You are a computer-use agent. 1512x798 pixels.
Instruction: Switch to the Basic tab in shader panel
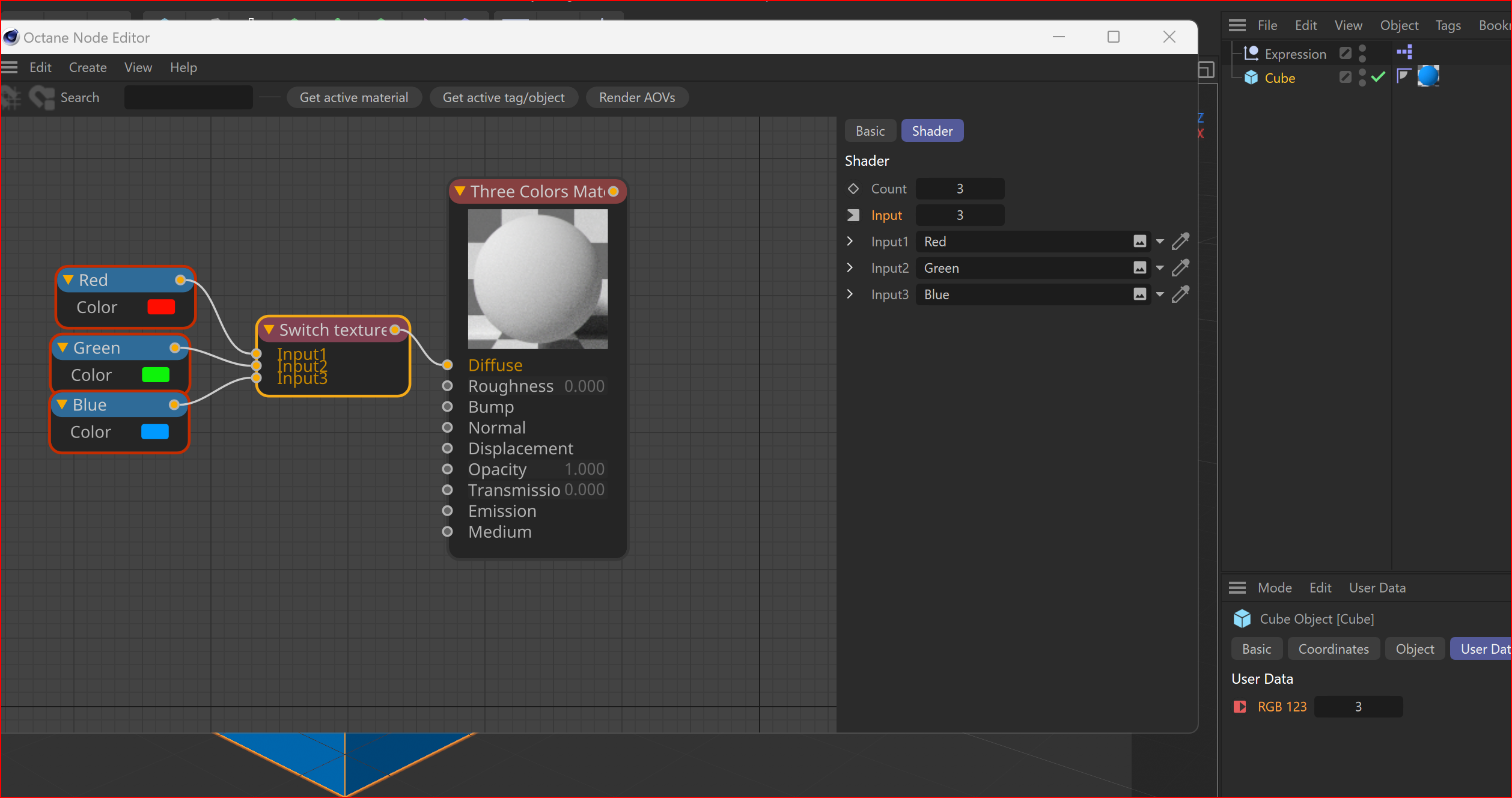coord(870,131)
